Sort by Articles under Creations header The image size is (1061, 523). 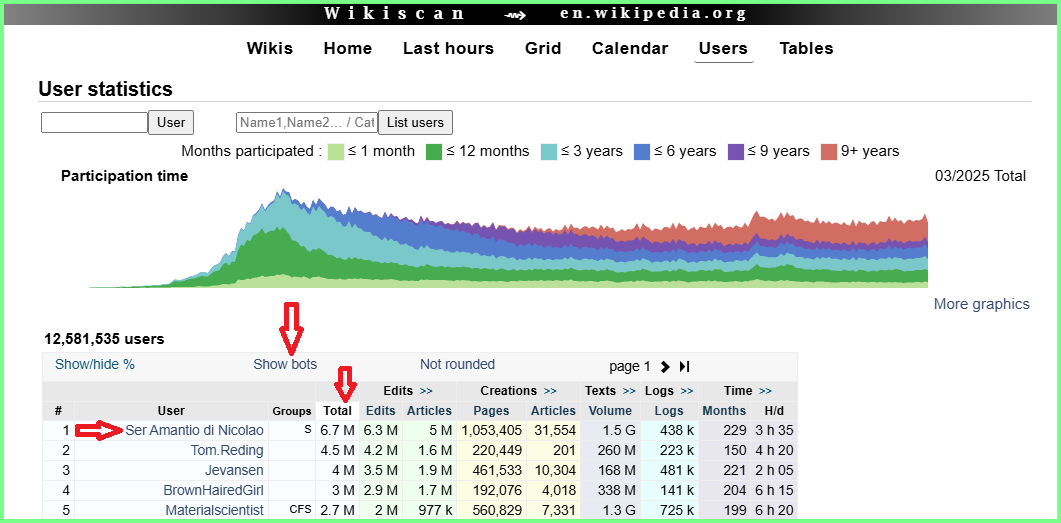(x=553, y=411)
